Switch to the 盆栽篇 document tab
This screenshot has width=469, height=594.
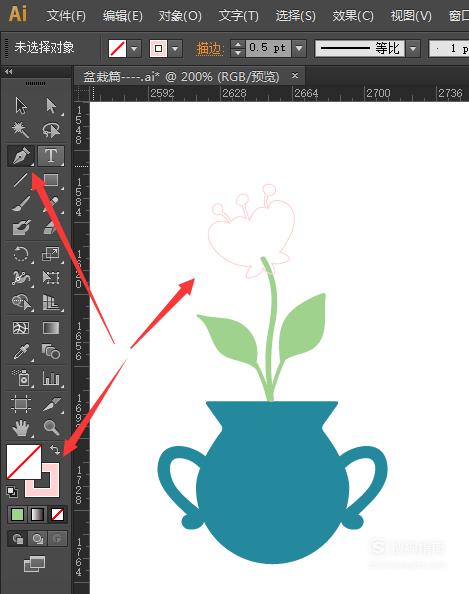pos(181,77)
